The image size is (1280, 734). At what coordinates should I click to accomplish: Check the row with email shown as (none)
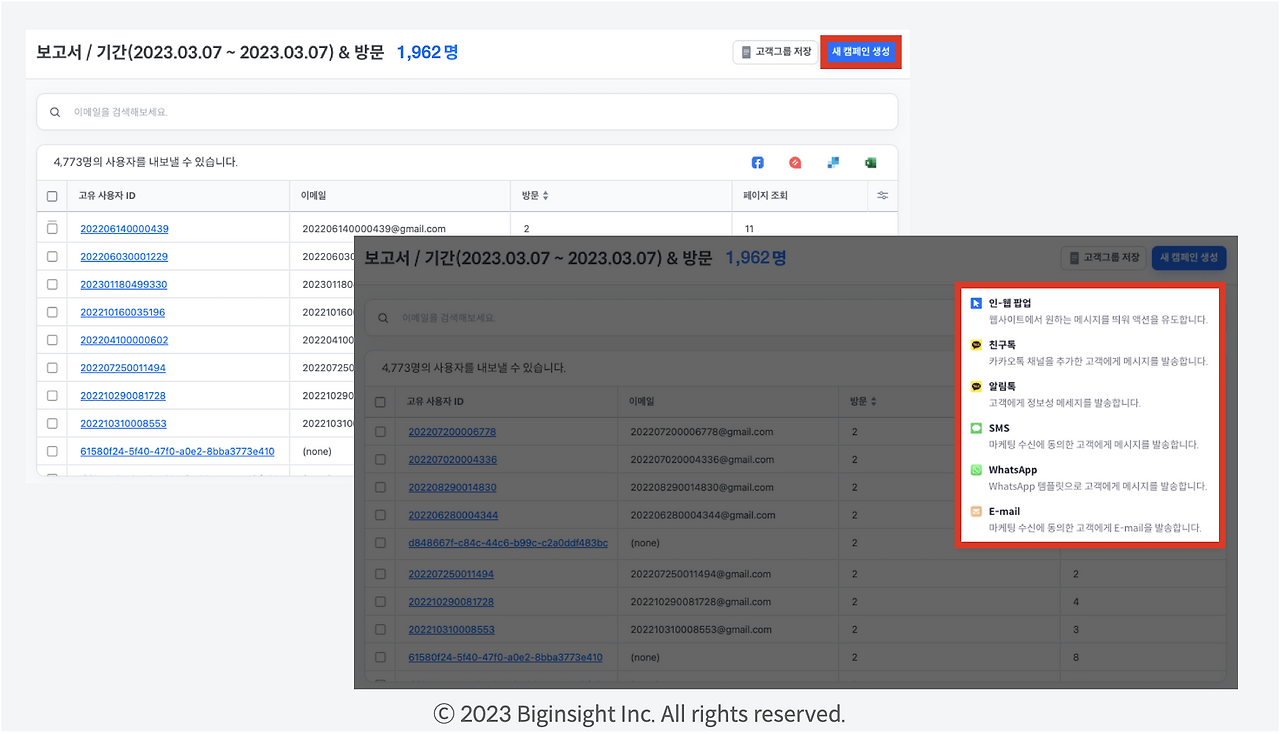pyautogui.click(x=52, y=451)
